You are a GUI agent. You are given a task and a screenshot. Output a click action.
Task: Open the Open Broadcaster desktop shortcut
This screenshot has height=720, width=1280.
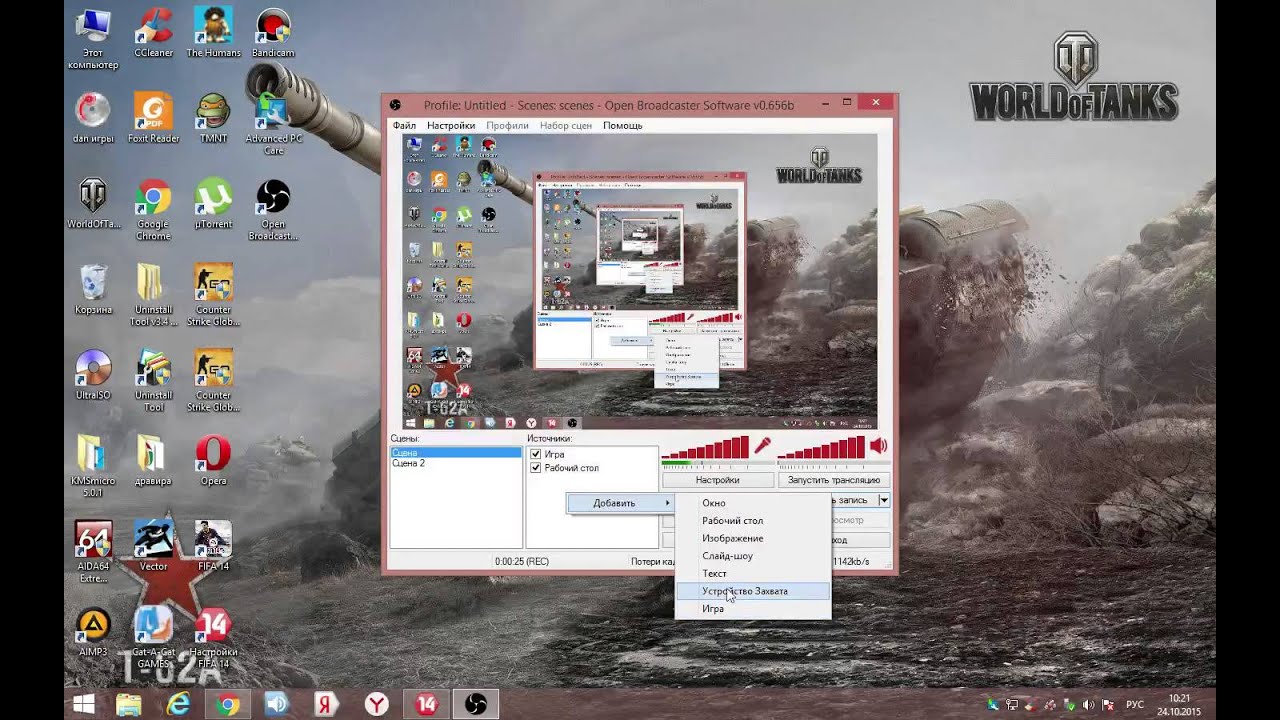[273, 210]
